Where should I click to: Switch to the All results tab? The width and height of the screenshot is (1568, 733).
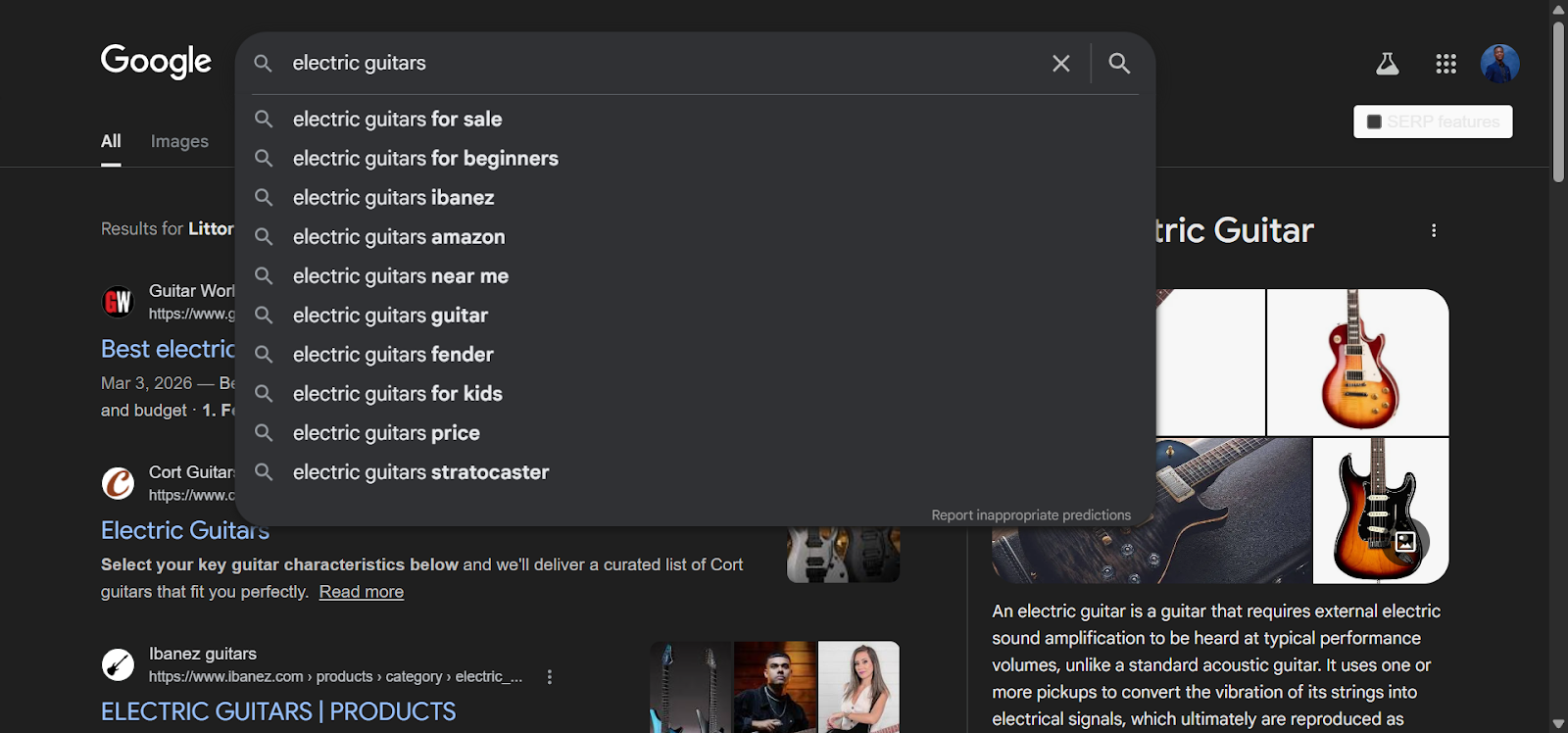coord(111,141)
